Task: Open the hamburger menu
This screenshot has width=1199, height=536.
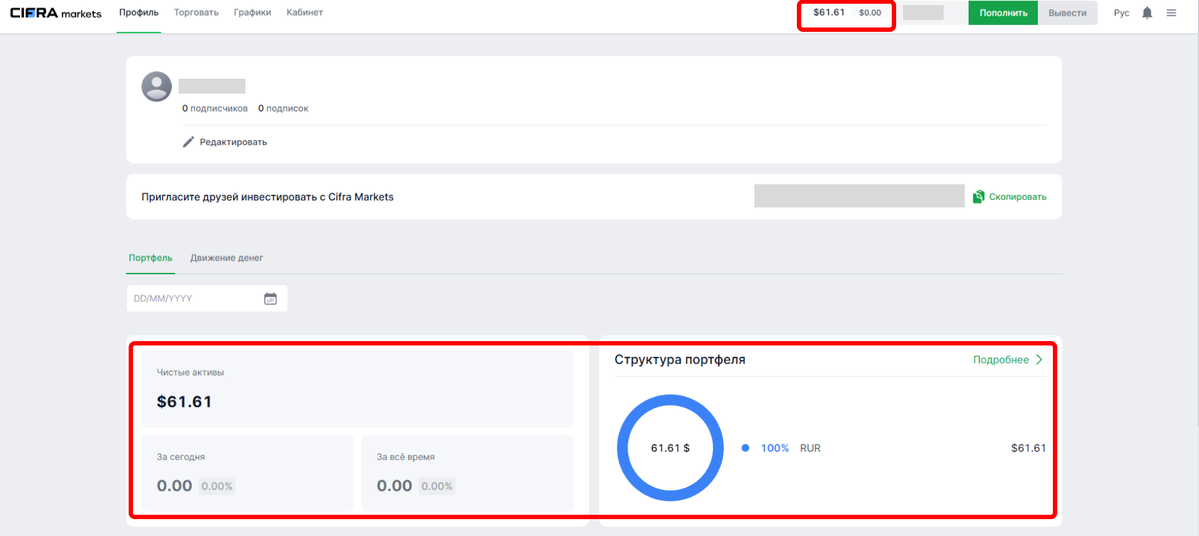Action: pyautogui.click(x=1171, y=13)
